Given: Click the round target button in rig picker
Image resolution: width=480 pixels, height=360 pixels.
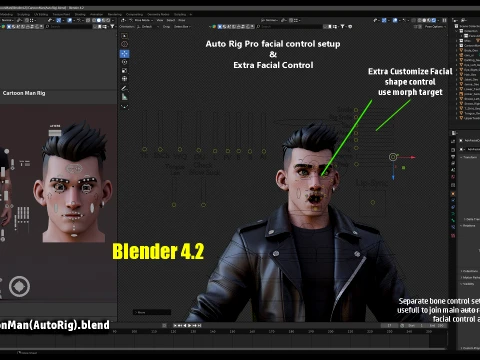Looking at the screenshot, I should click(19, 286).
